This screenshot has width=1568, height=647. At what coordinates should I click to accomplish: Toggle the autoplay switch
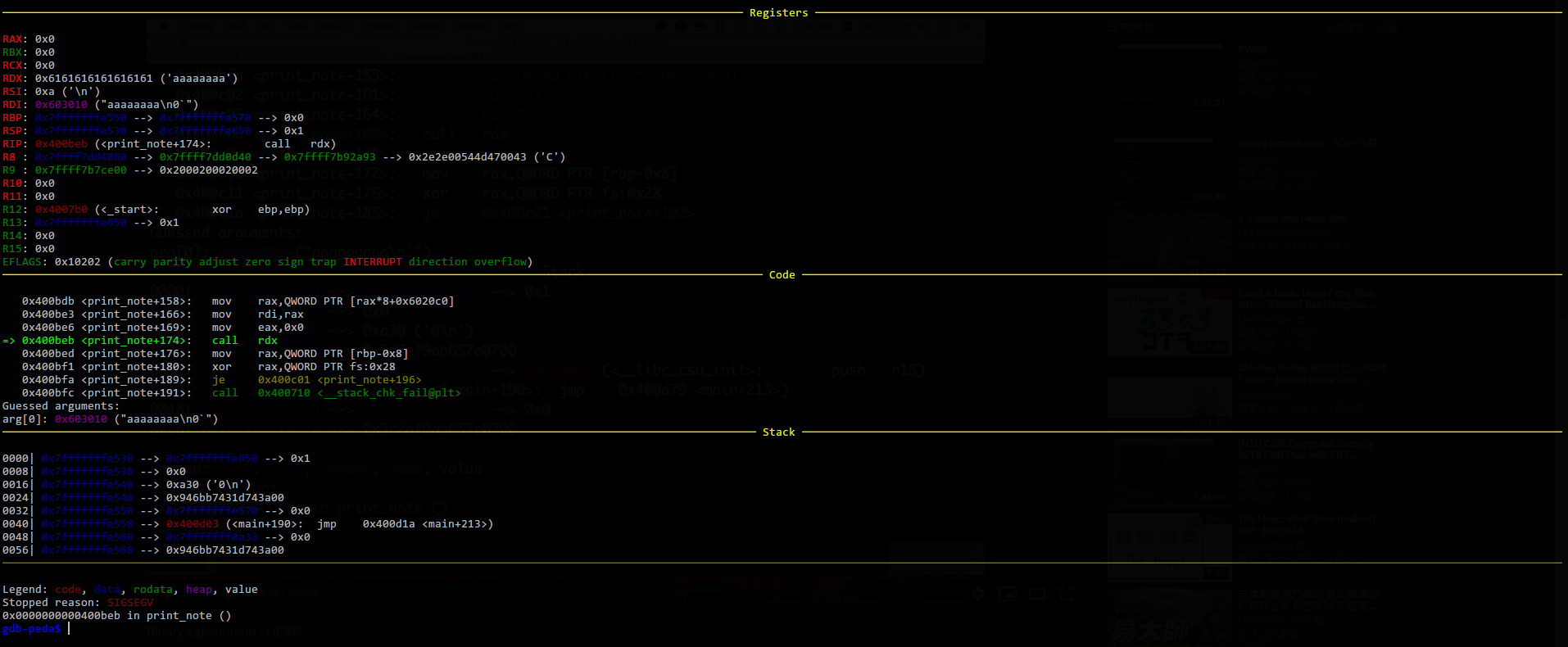1386,27
